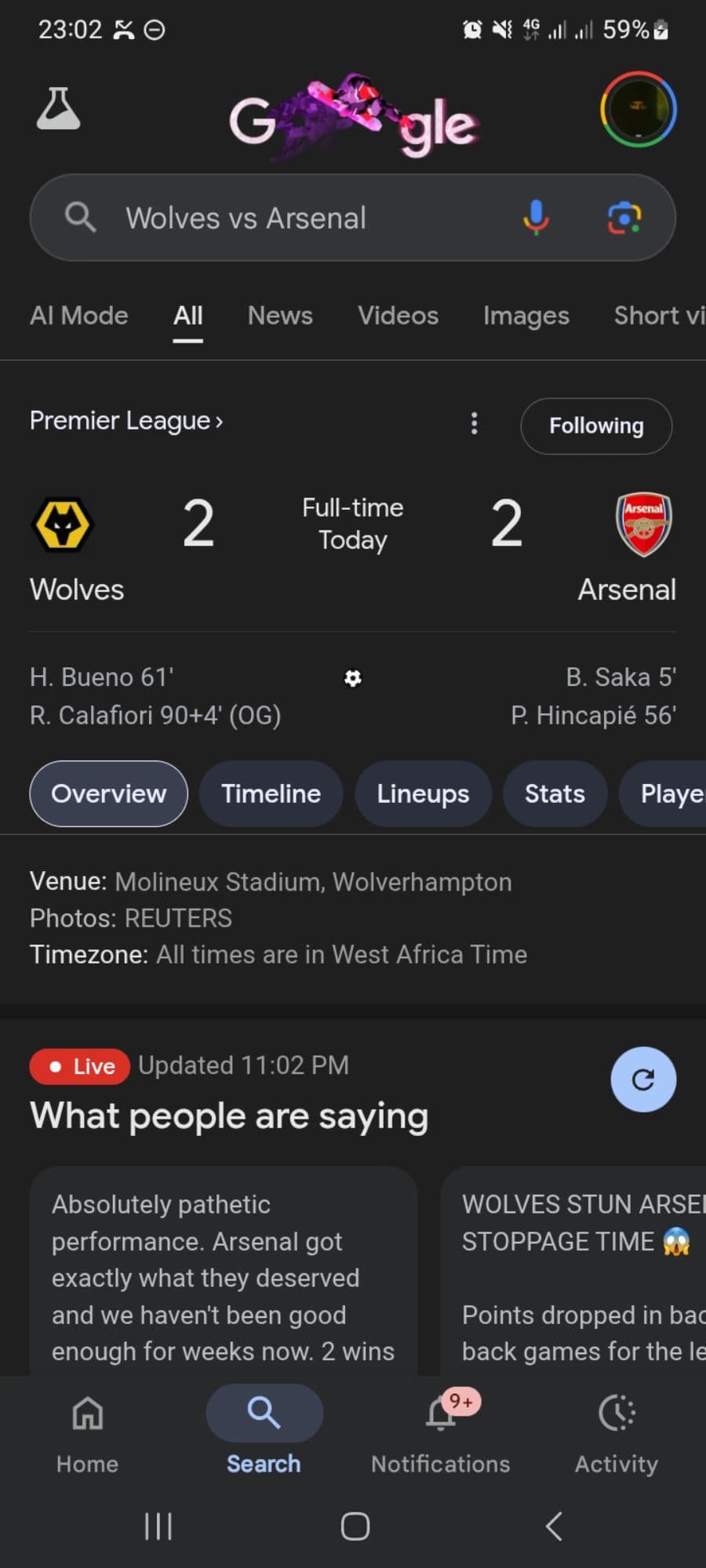Refresh the live comments feed
Screen dimensions: 706x1568
643,1080
